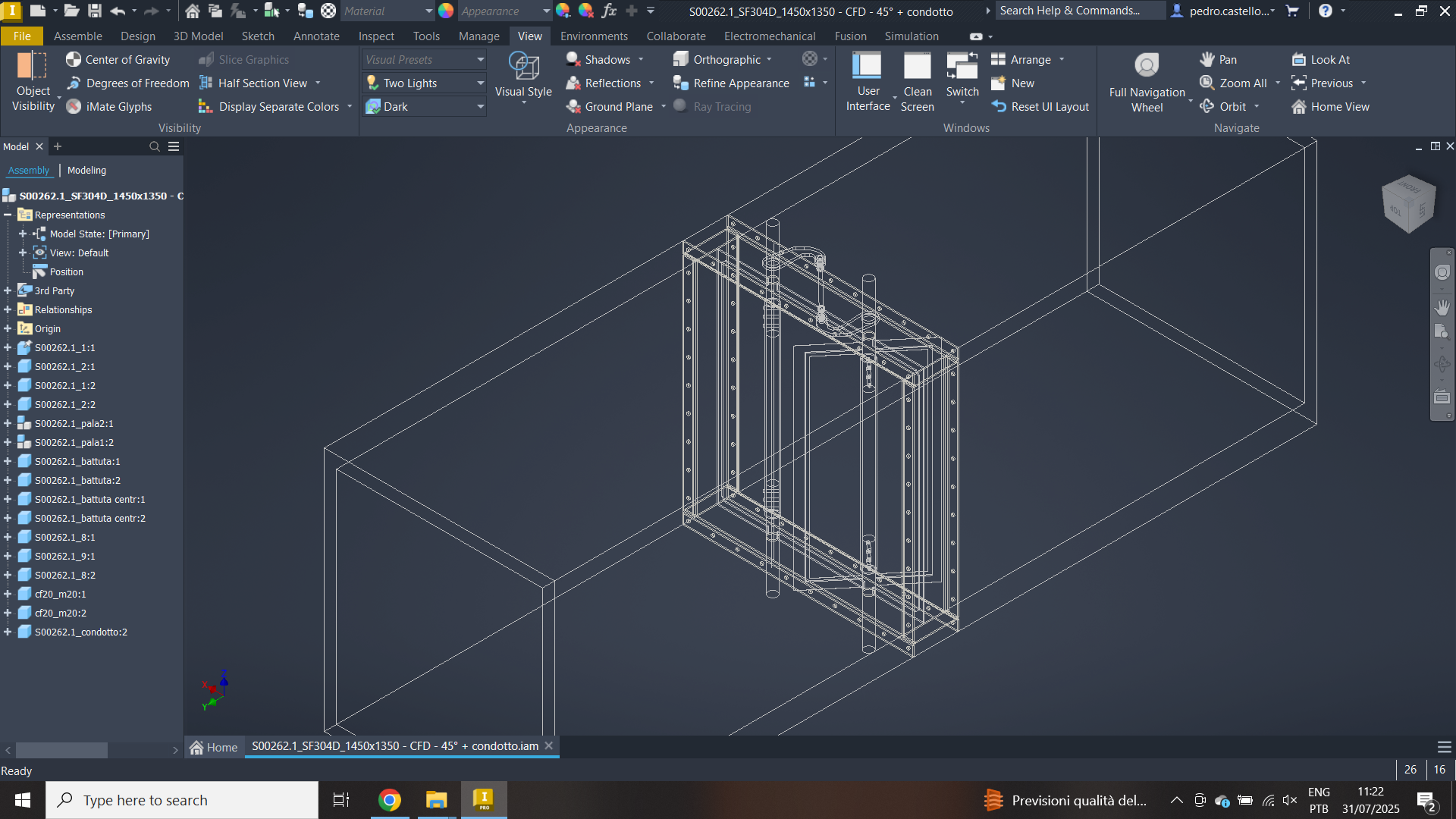Open the Inspect ribbon tab
The image size is (1456, 819).
[x=376, y=36]
